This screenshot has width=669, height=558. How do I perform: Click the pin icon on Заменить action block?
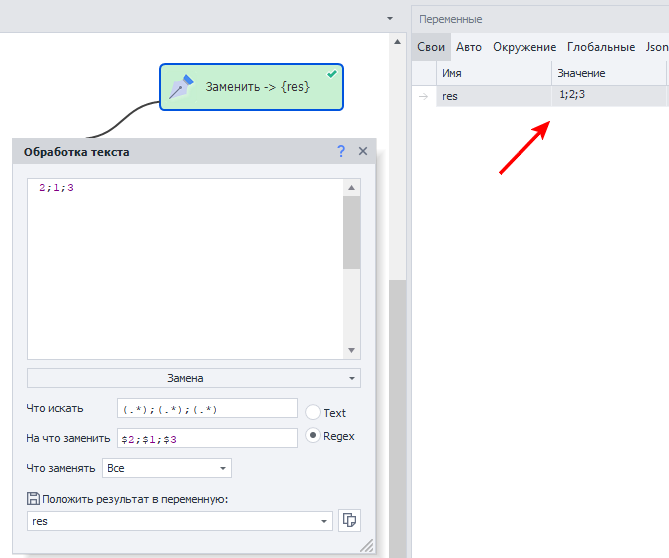click(180, 87)
